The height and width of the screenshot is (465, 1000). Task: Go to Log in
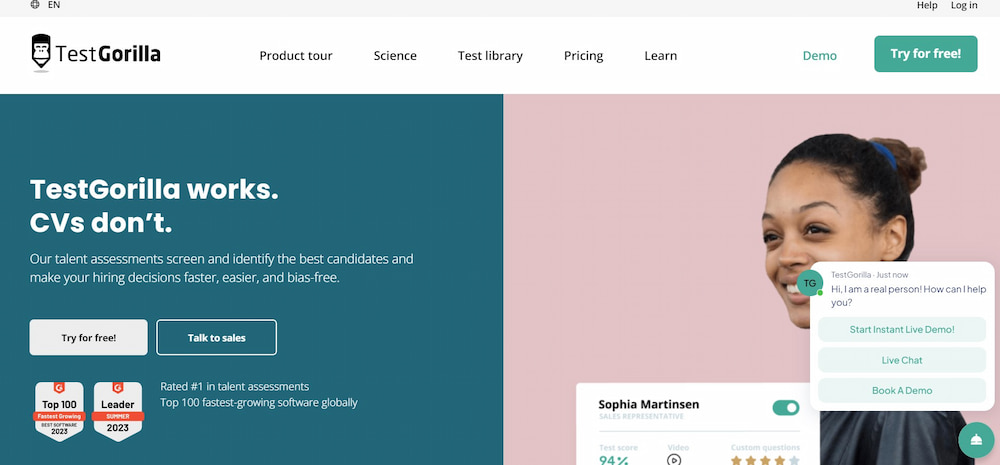[964, 5]
